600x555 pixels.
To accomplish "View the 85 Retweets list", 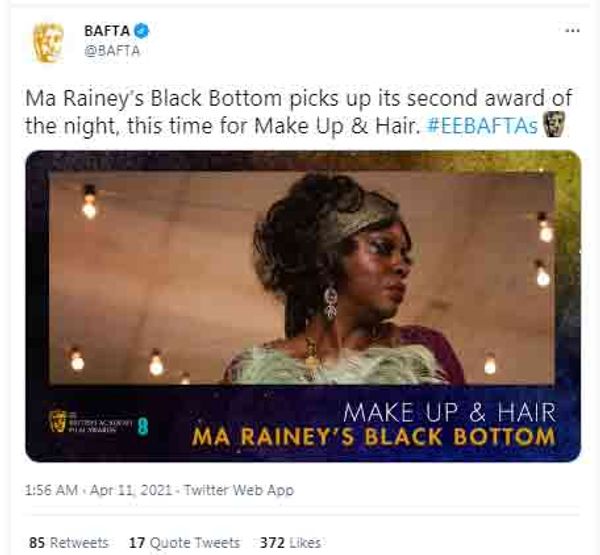I will [x=69, y=543].
